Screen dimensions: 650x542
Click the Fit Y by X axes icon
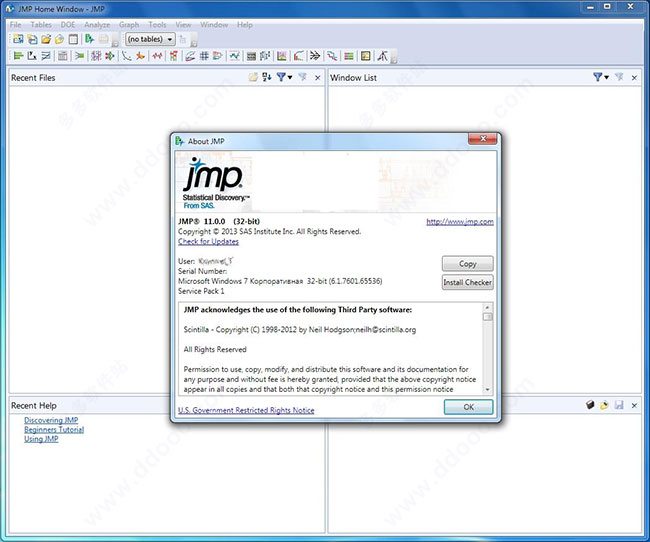[32, 56]
